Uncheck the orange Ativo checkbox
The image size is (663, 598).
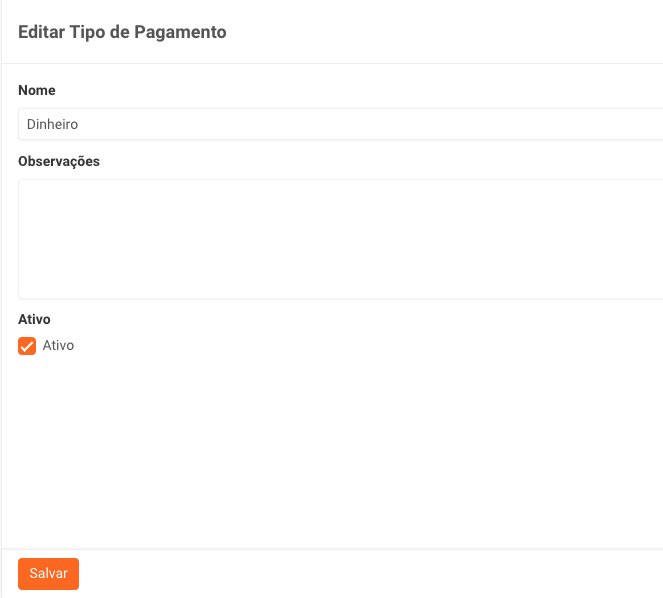tap(27, 346)
